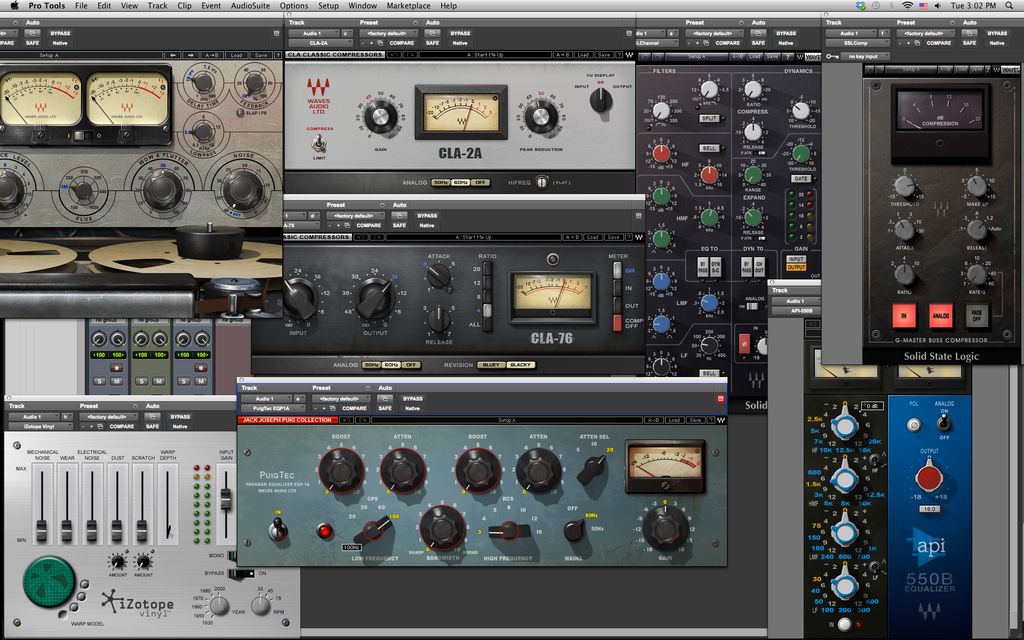
Task: Toggle the FADE OFF button on SSL compressor
Action: pos(977,316)
